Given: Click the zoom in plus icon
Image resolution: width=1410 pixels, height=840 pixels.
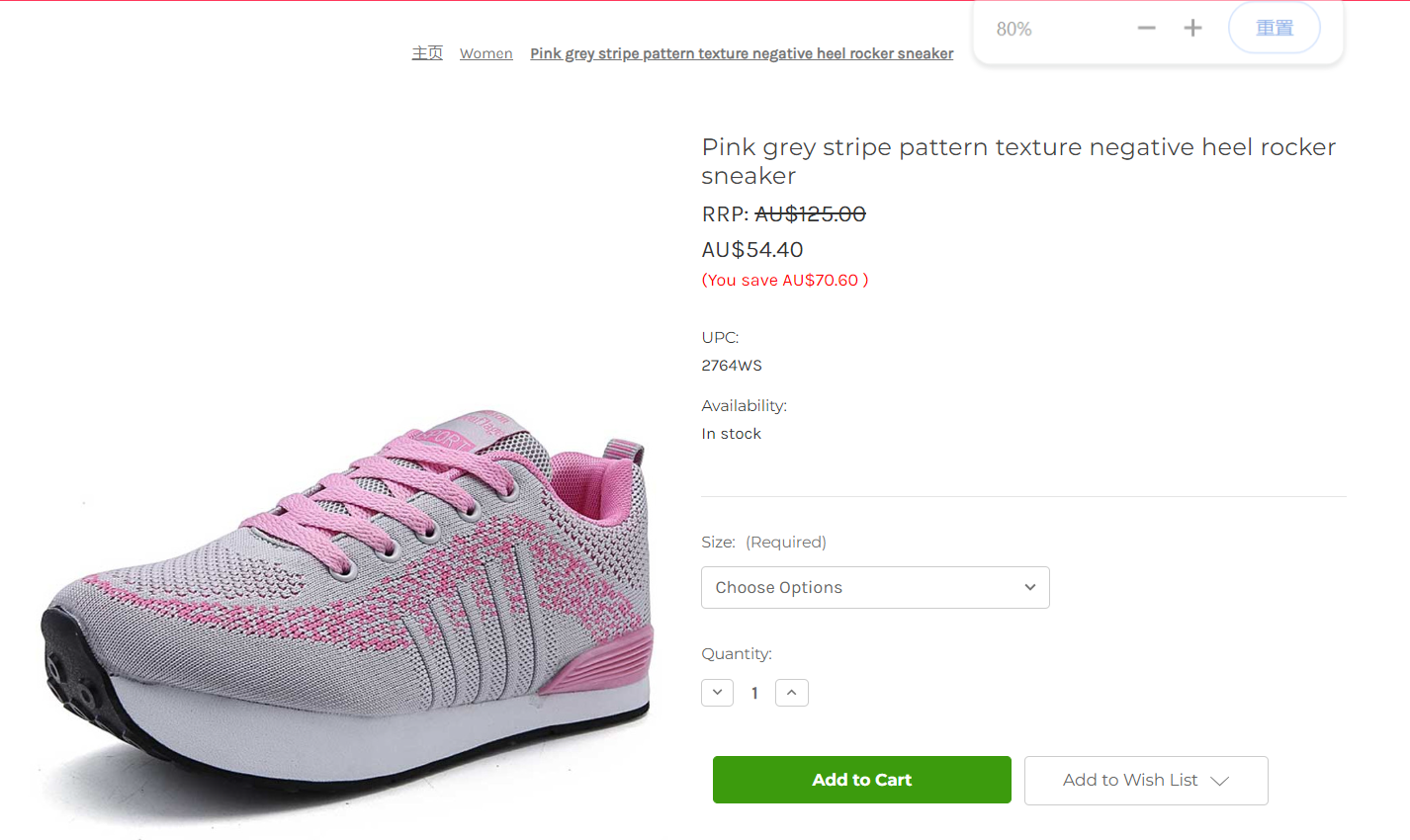Looking at the screenshot, I should [x=1192, y=29].
